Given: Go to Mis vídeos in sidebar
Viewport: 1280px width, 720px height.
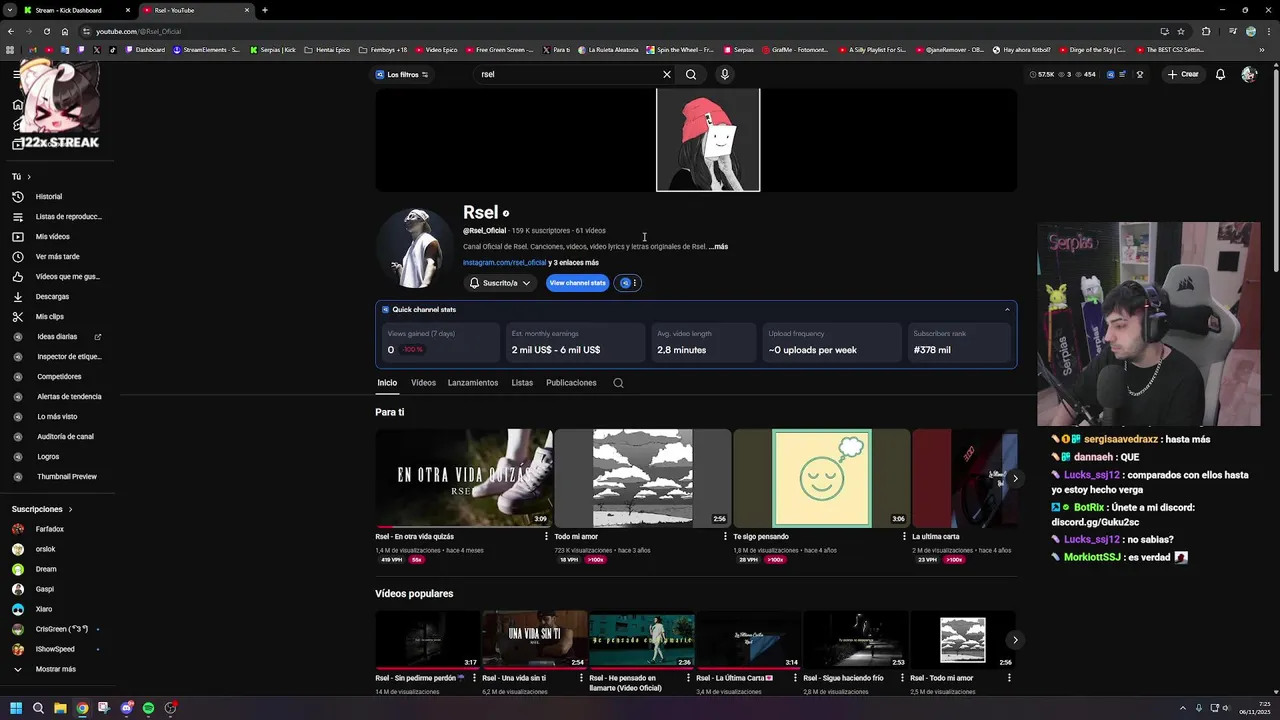Looking at the screenshot, I should click(x=52, y=237).
